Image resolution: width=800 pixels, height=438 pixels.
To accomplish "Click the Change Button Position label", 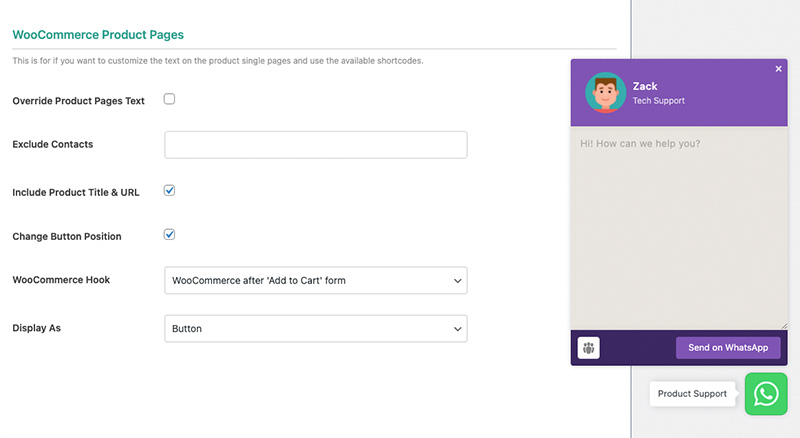I will coord(67,237).
